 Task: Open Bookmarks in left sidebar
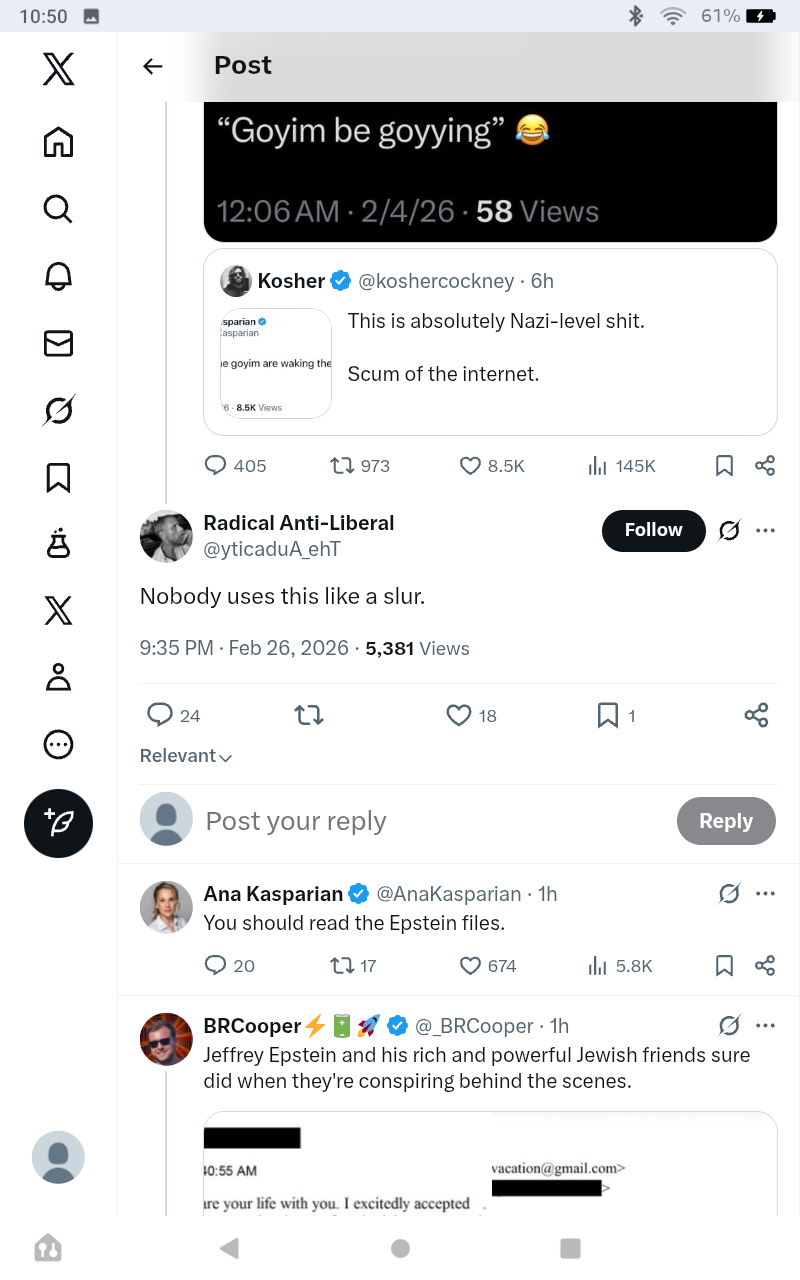58,477
